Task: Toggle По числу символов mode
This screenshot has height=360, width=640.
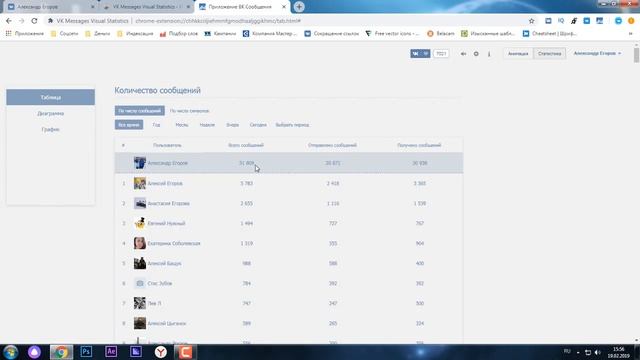Action: coord(189,111)
